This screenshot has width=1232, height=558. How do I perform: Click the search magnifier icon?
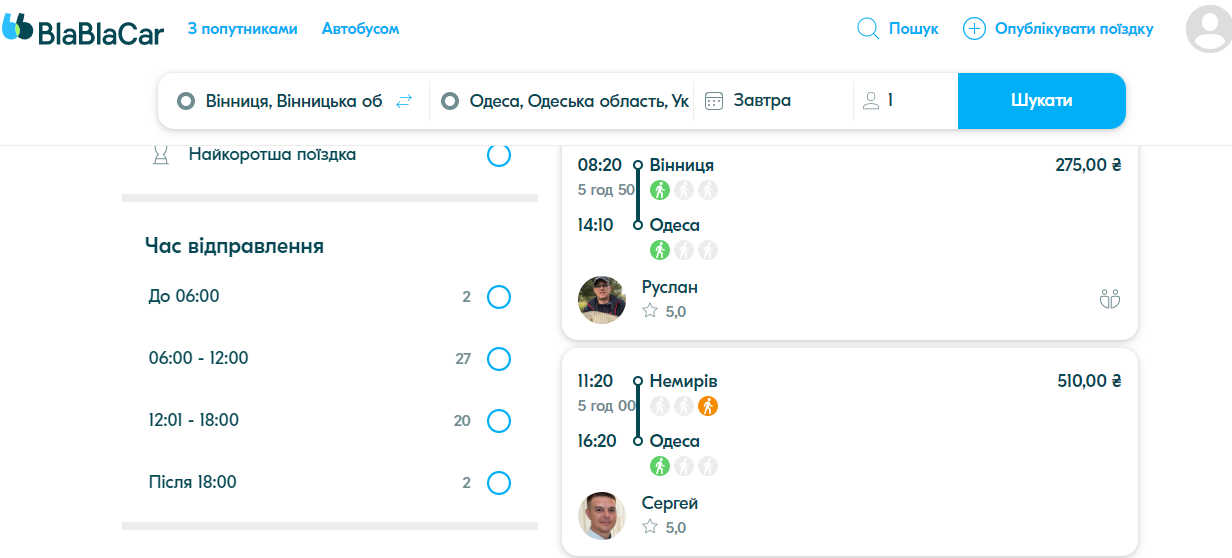(x=868, y=29)
